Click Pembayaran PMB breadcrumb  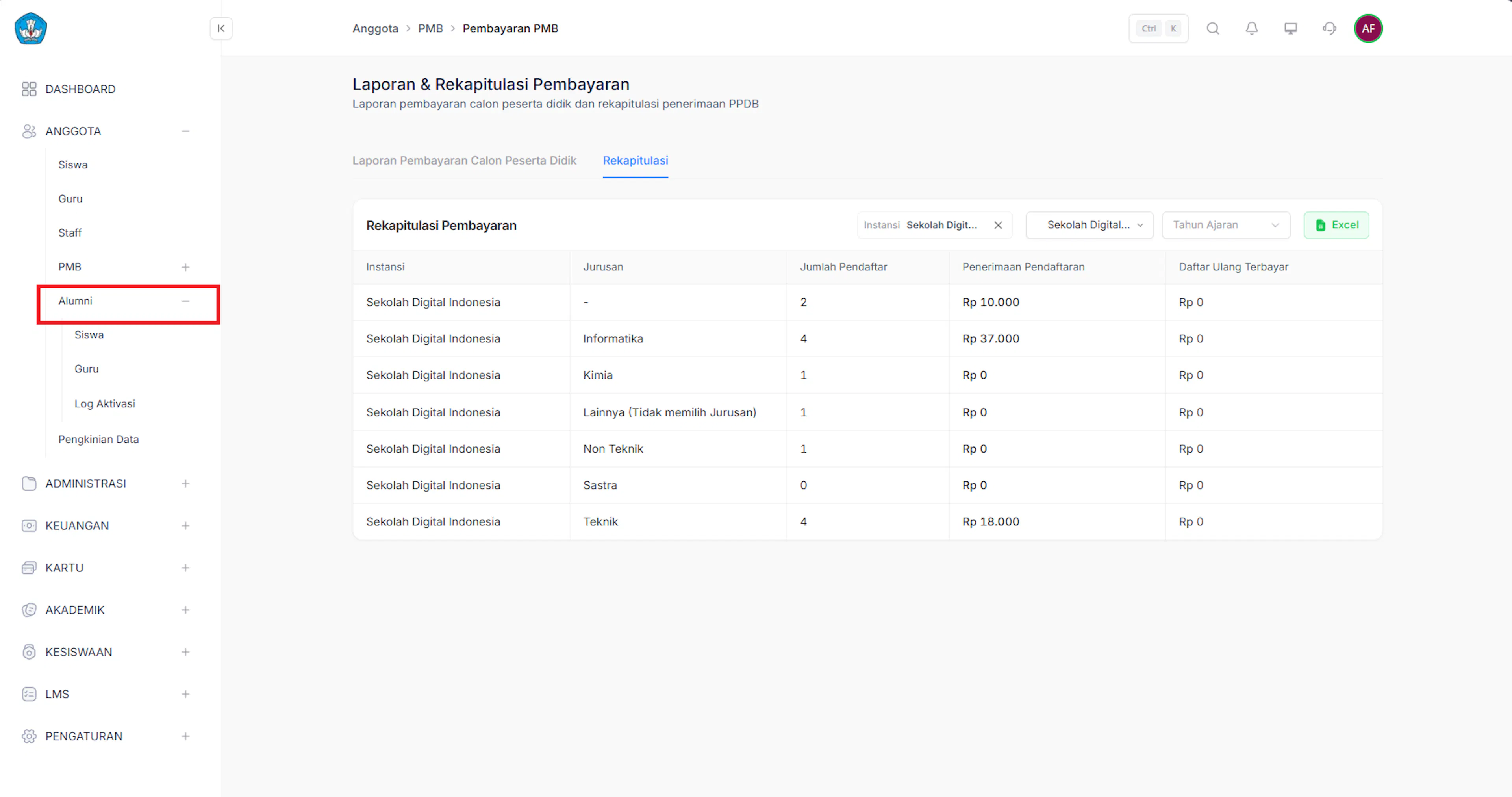pos(510,28)
